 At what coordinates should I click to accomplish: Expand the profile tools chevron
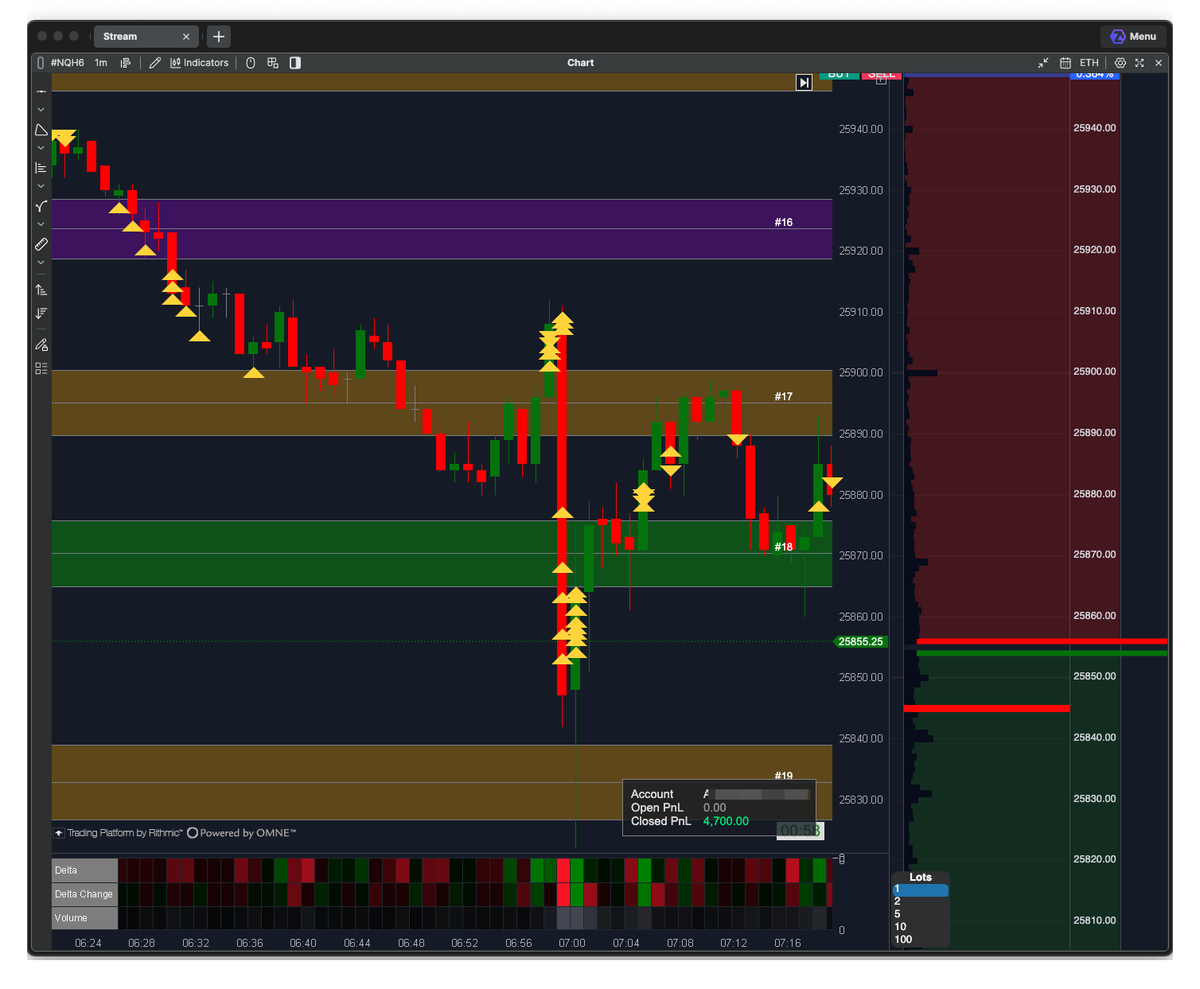point(41,186)
